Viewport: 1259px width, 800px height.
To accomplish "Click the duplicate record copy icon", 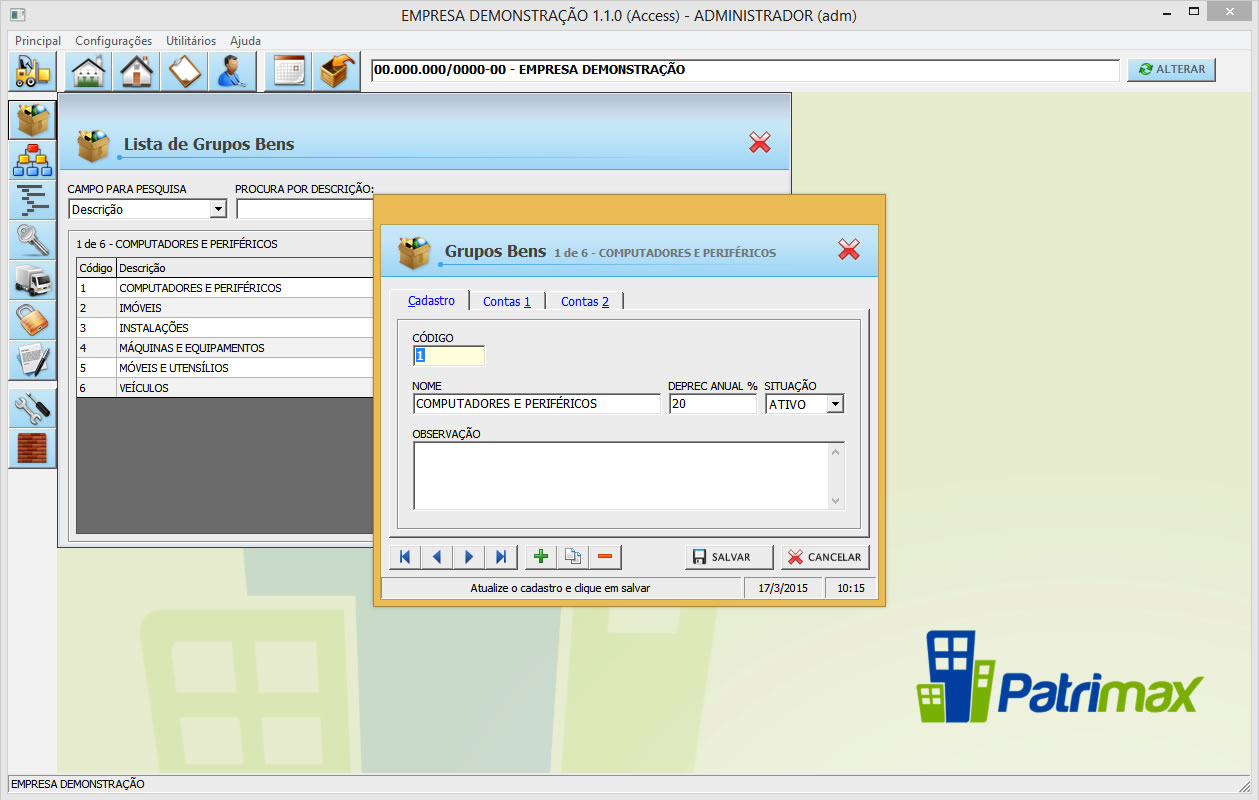I will pos(573,557).
